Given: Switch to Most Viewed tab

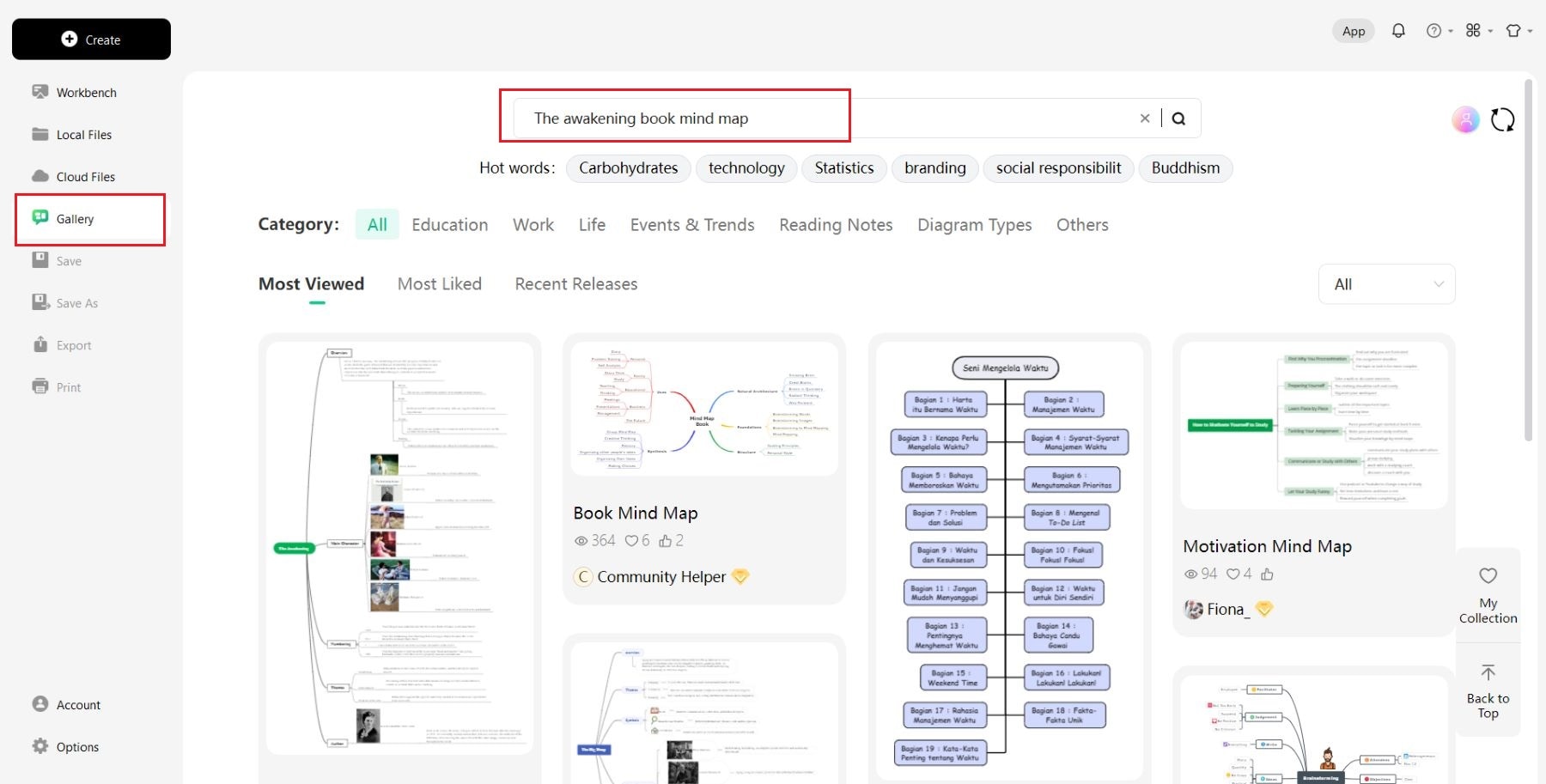Looking at the screenshot, I should 312,284.
